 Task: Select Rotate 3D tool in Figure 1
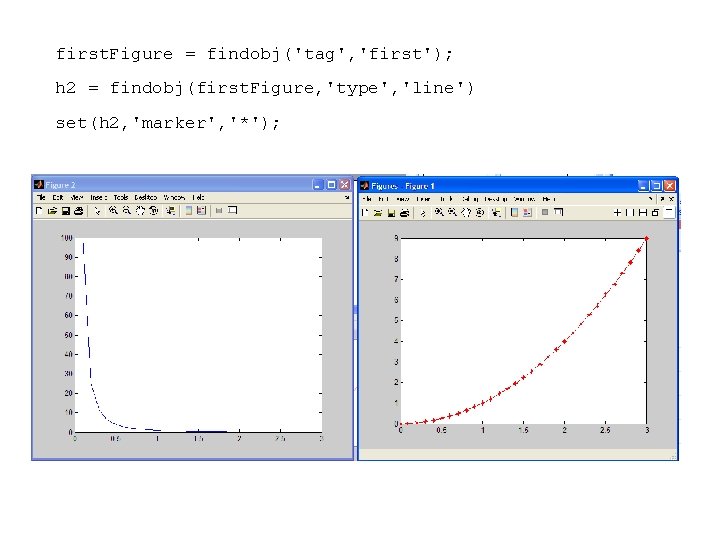tap(480, 212)
